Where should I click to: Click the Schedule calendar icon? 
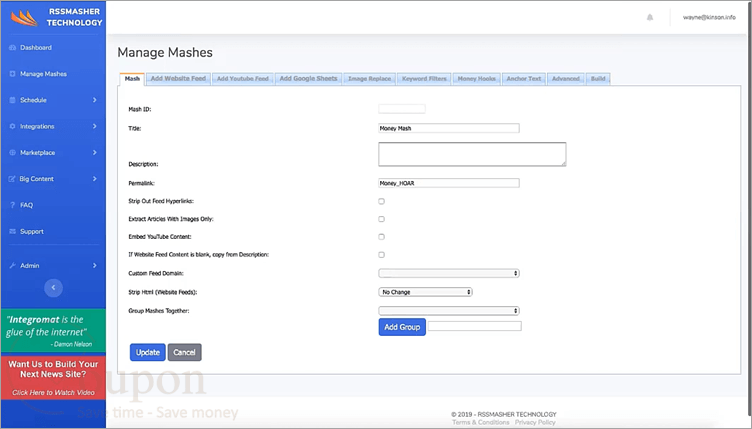pos(12,100)
